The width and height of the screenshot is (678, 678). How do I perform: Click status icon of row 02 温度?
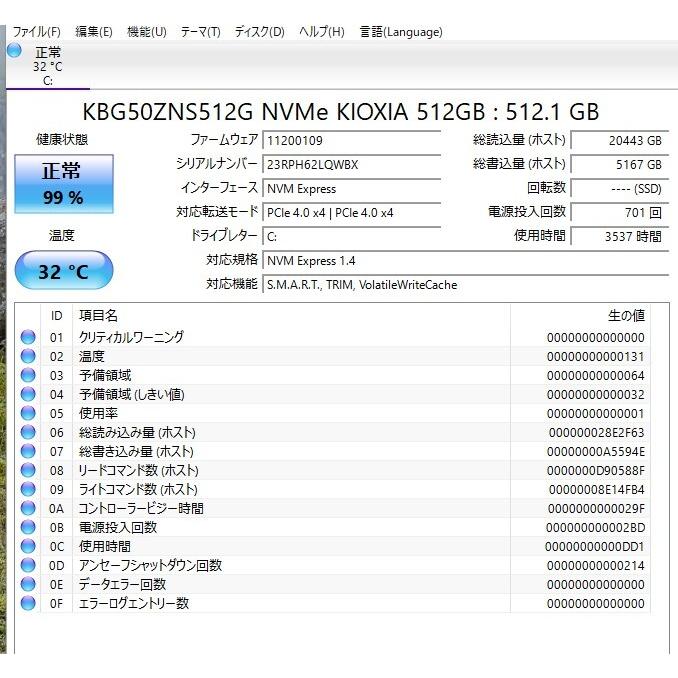pyautogui.click(x=28, y=356)
